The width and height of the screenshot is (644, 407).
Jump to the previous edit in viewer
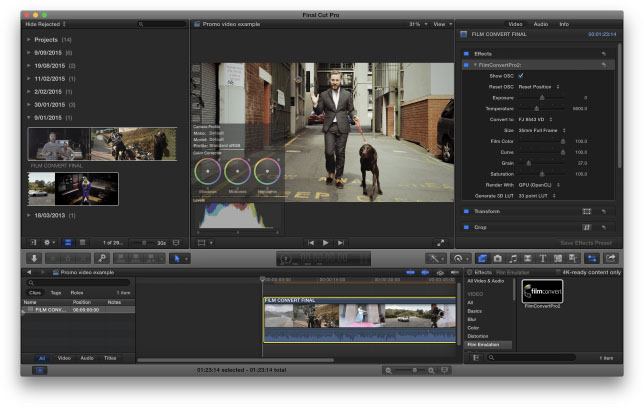(x=311, y=243)
